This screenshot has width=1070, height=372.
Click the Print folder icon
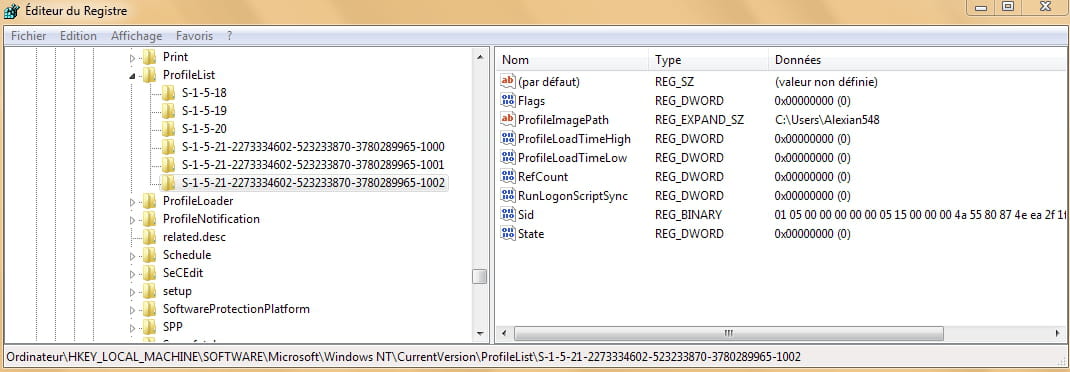click(x=149, y=57)
